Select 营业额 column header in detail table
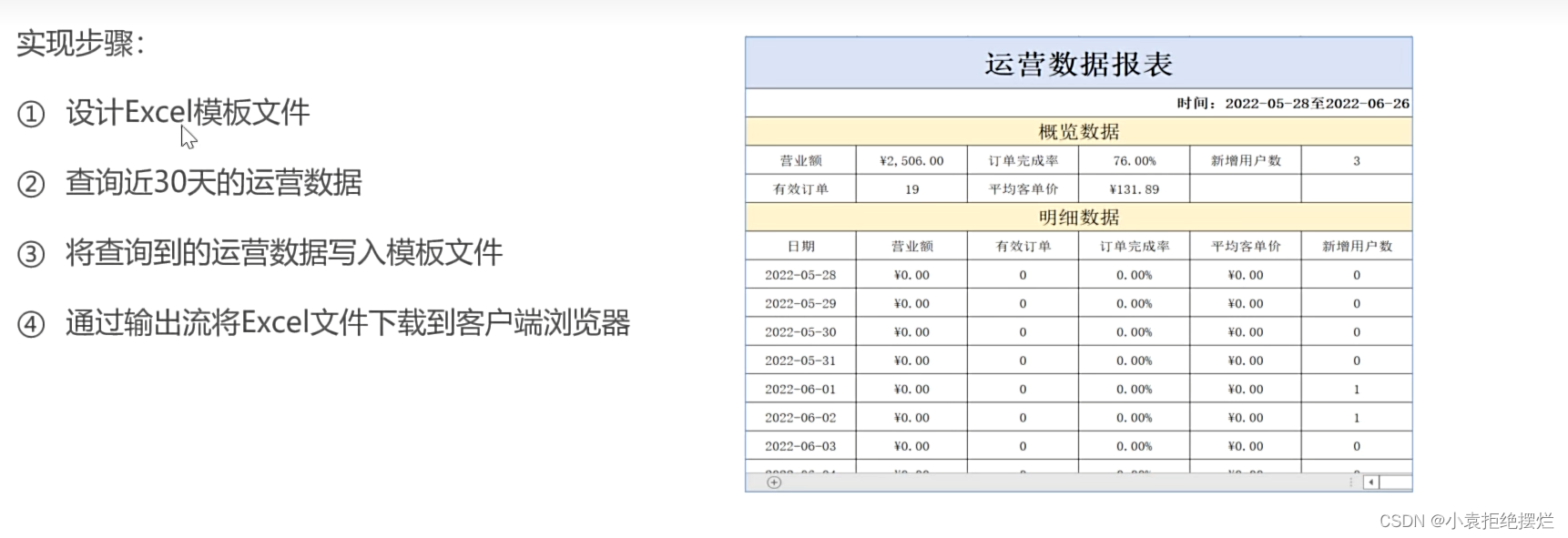Screen dimensions: 1568x538 tap(911, 246)
